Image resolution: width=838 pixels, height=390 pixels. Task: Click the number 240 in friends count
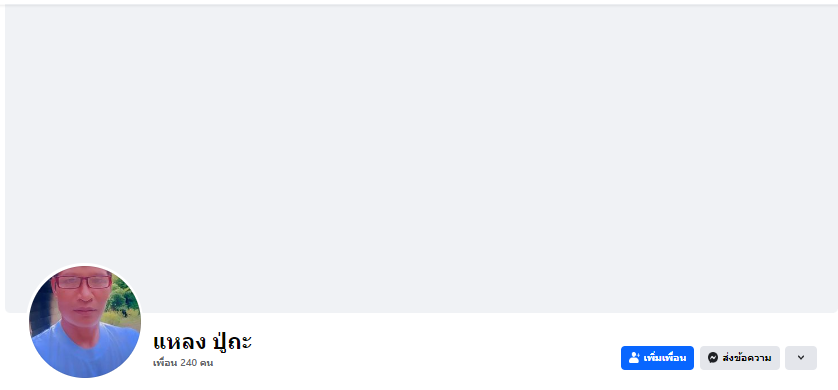tap(189, 363)
